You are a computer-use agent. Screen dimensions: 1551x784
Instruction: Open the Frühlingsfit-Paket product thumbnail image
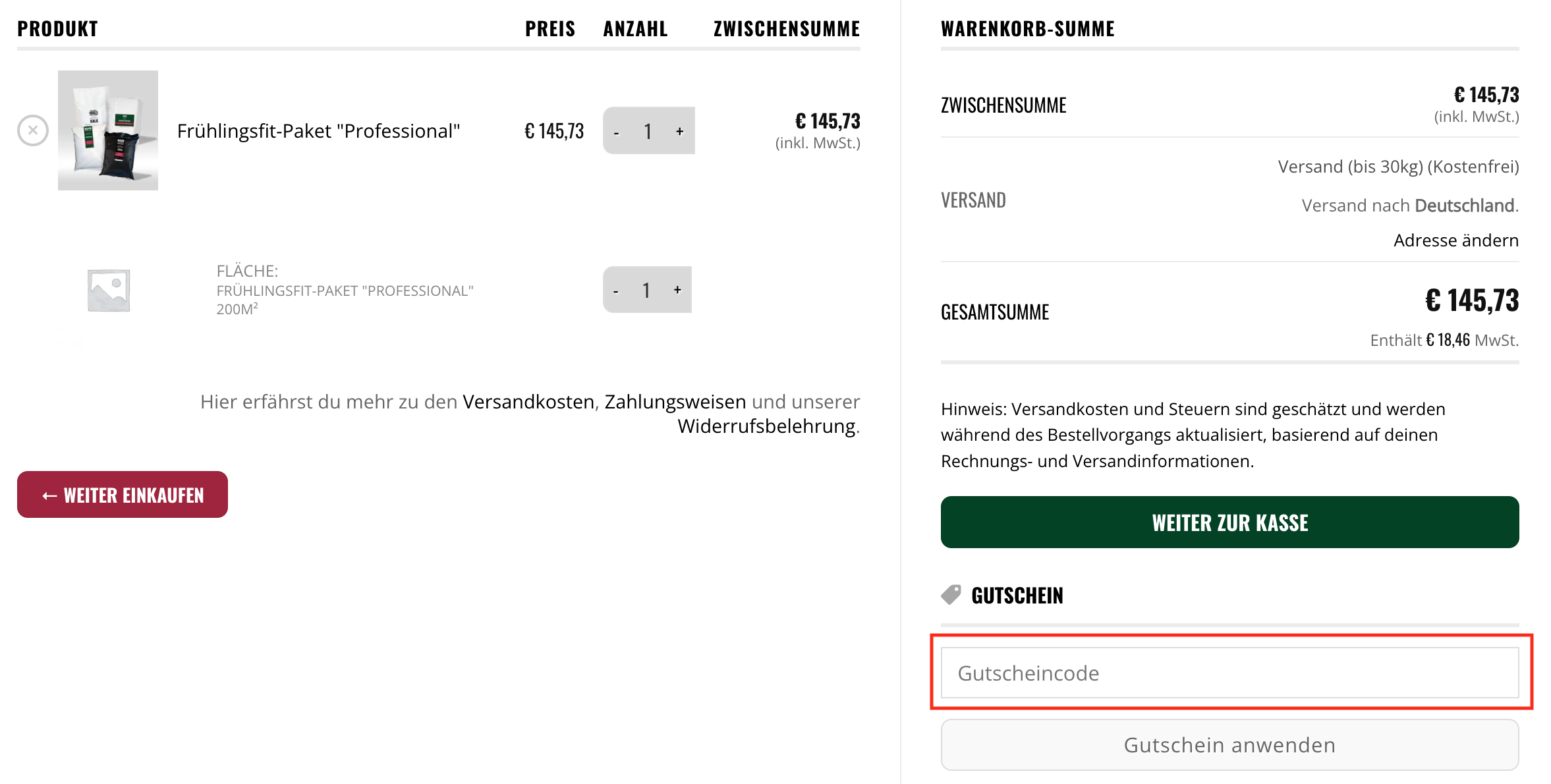(107, 130)
